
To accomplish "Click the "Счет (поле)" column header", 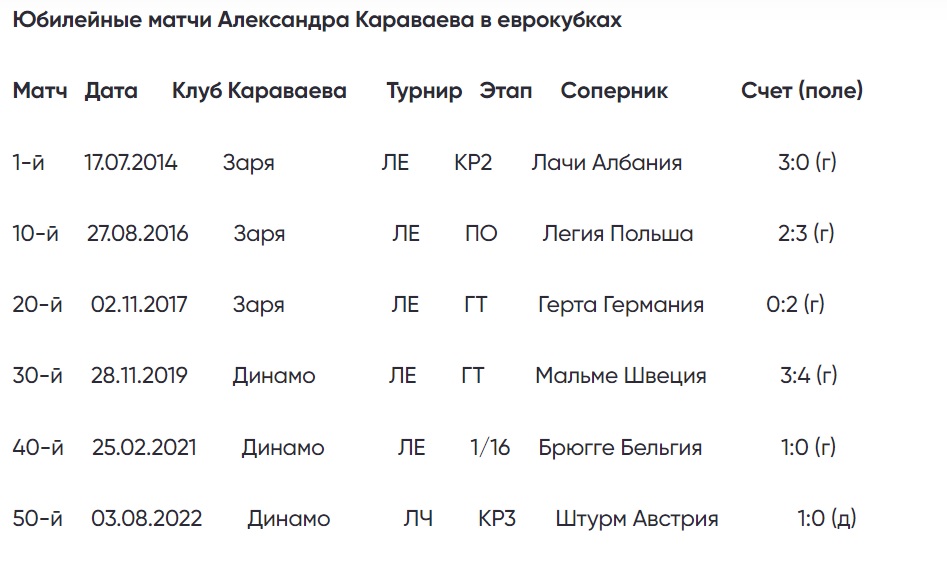I will click(802, 91).
